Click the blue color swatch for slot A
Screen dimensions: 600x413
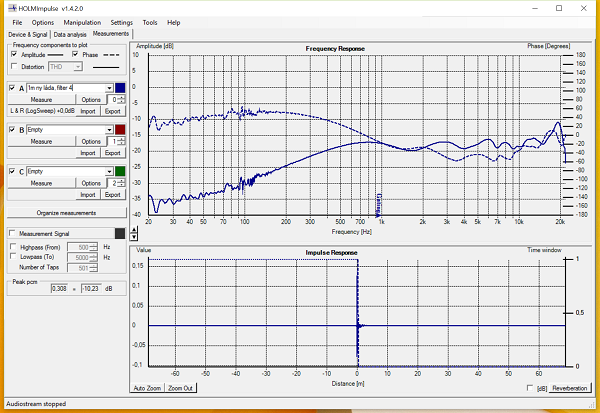coord(120,88)
